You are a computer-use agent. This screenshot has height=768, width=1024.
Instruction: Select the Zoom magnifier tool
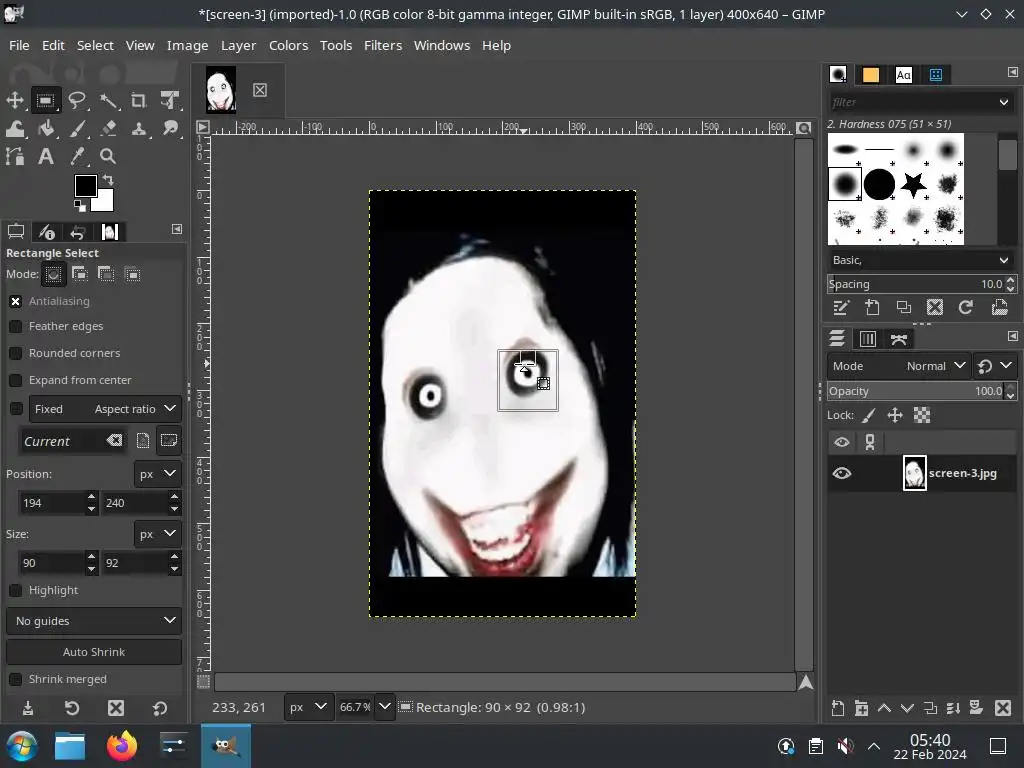click(108, 156)
